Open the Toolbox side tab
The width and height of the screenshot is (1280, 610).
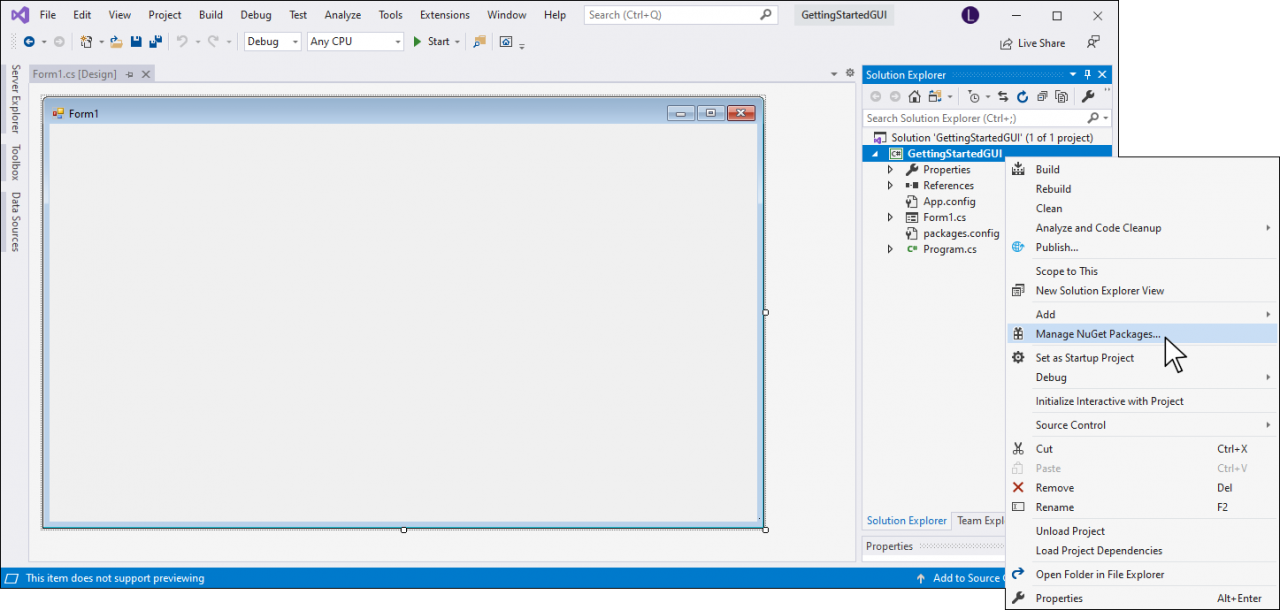[x=15, y=162]
